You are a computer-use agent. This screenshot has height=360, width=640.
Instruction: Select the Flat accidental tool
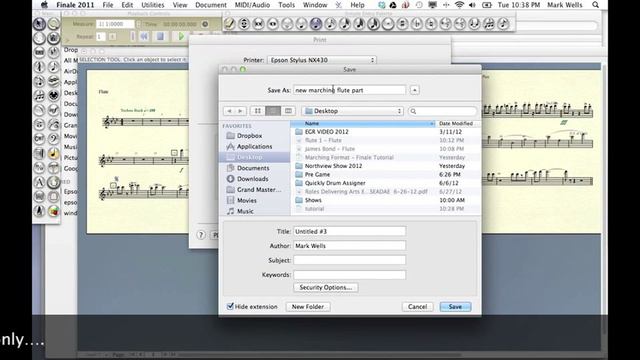(417, 24)
